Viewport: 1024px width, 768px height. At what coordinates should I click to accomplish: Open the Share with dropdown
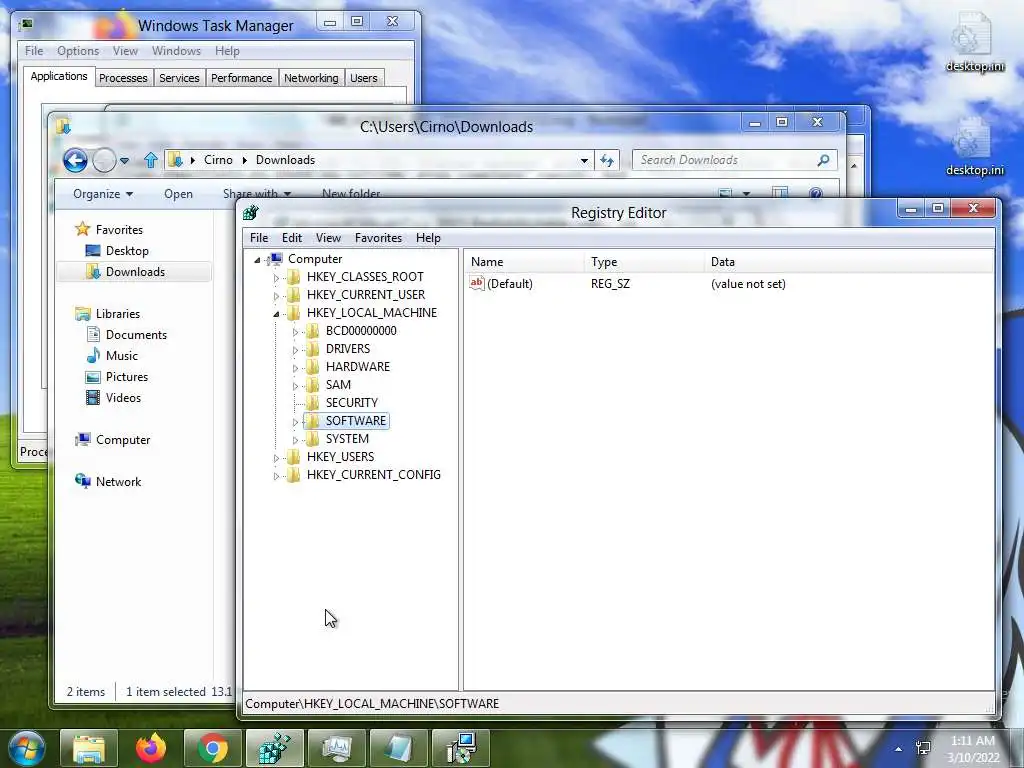tap(257, 194)
